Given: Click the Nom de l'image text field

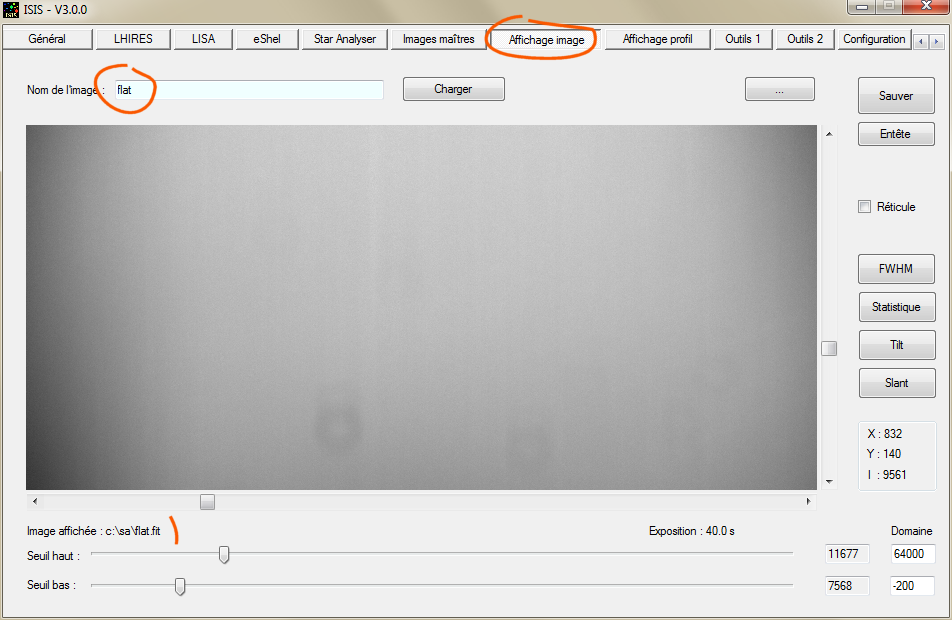Looking at the screenshot, I should coord(247,90).
